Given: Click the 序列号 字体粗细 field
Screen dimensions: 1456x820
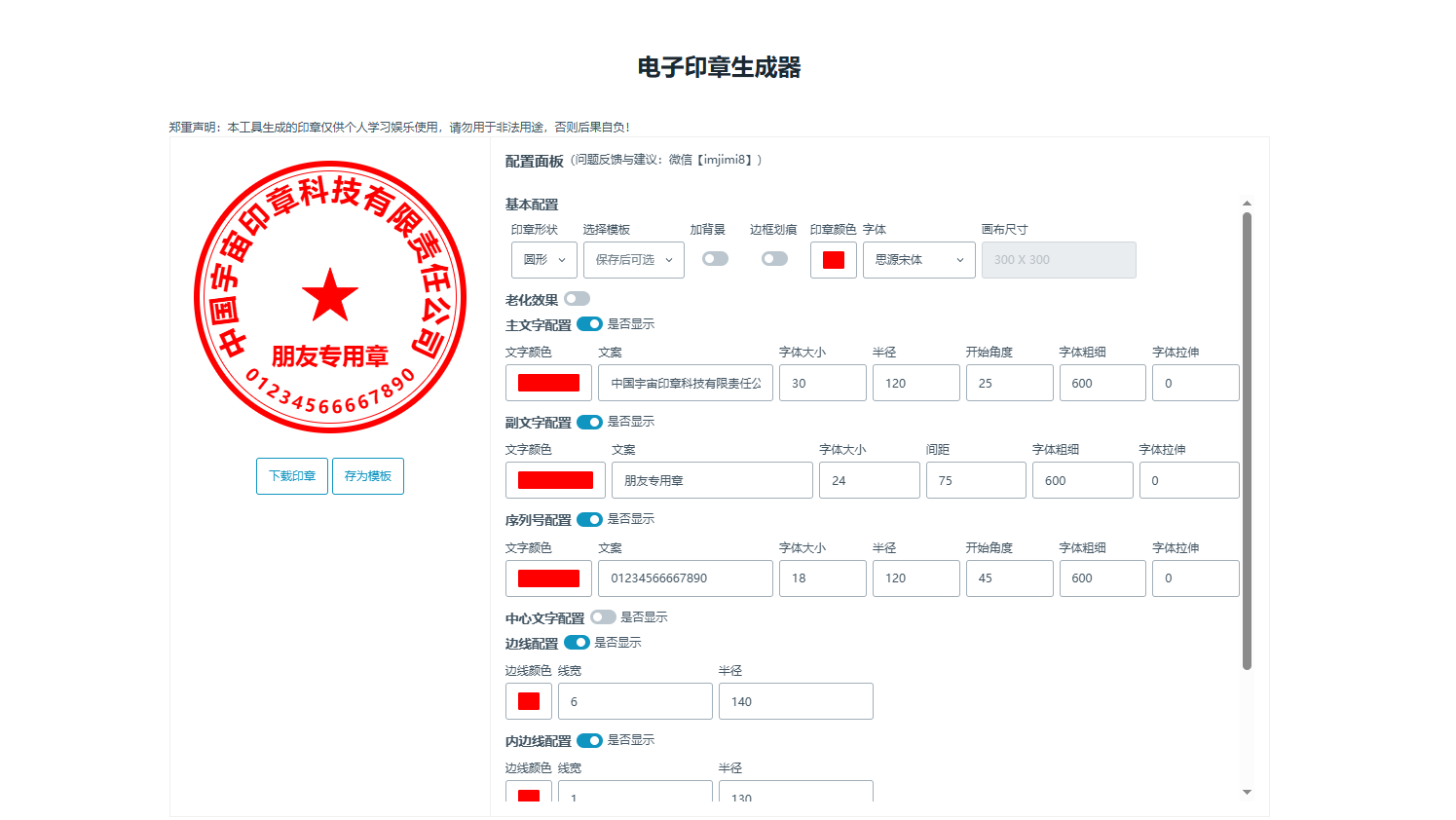Looking at the screenshot, I should 1102,578.
